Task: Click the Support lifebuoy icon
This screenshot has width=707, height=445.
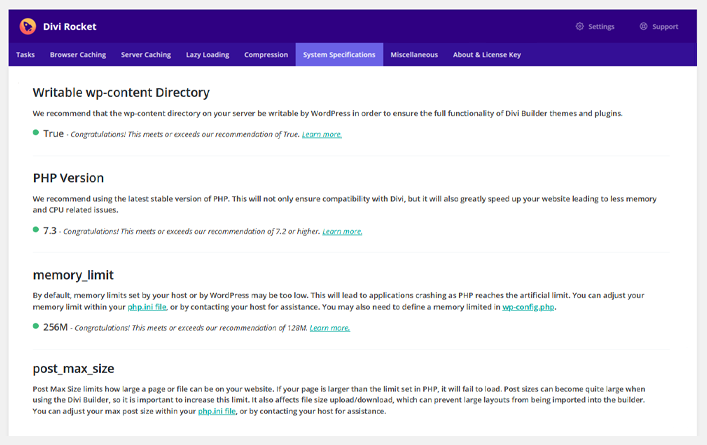Action: coord(643,26)
